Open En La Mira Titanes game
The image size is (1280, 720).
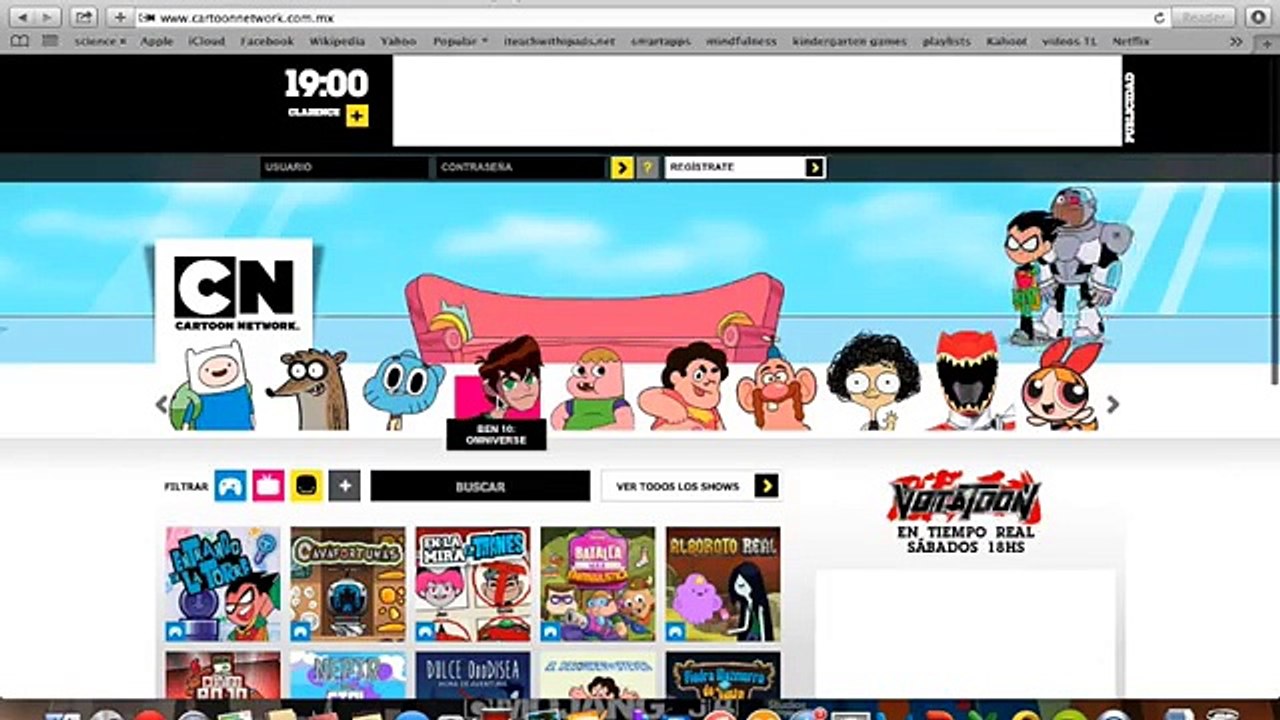pyautogui.click(x=473, y=584)
